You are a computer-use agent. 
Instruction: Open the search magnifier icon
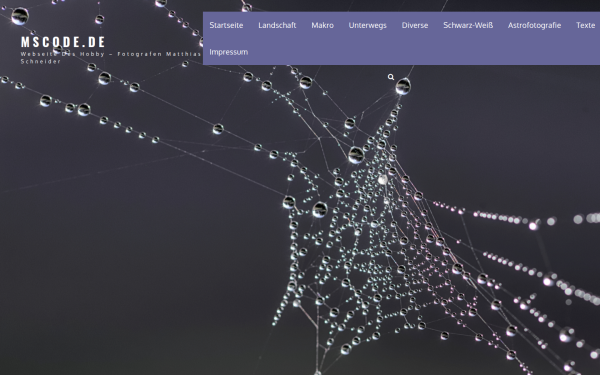click(391, 77)
